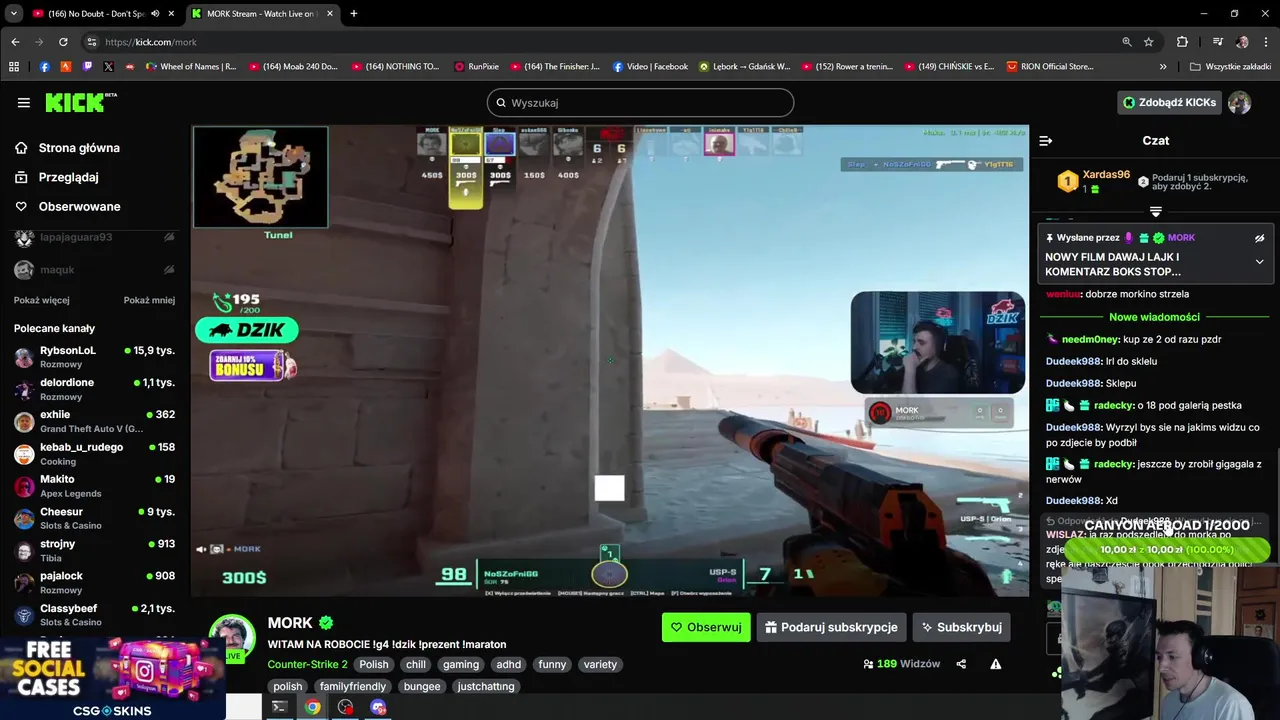
Task: Jump to Nowe wiadomości in chat
Action: 1155,317
